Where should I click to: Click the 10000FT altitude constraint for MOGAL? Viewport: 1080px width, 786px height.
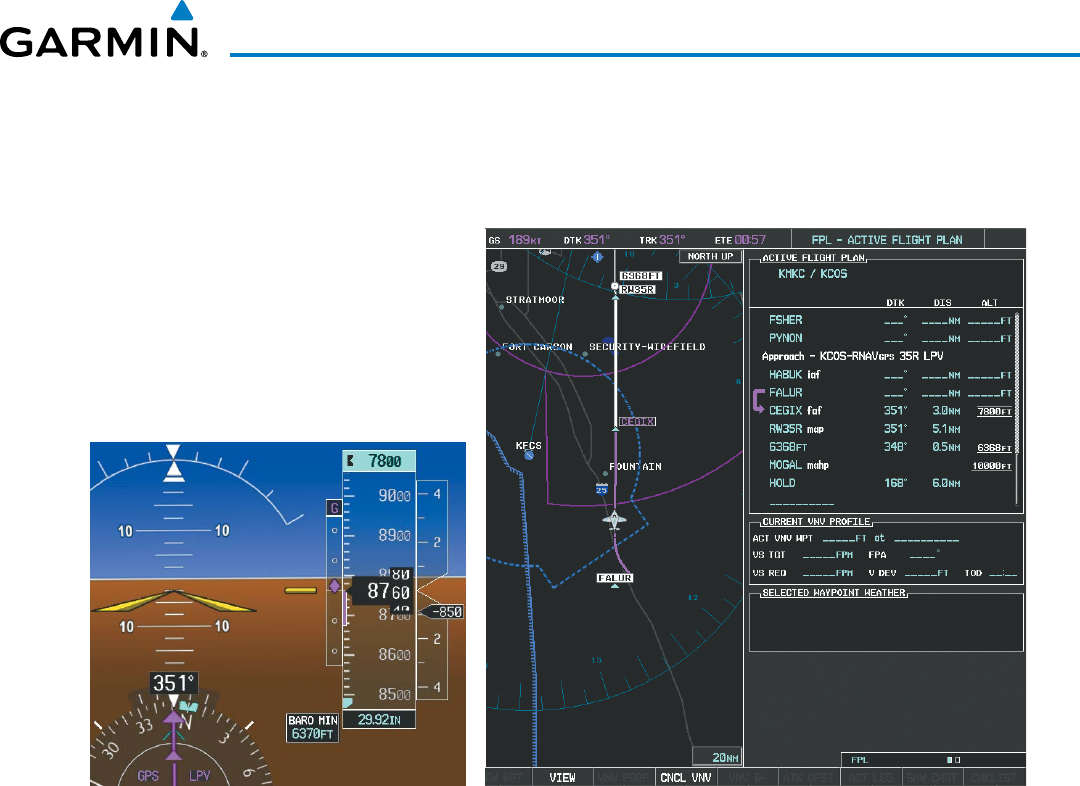(x=992, y=466)
